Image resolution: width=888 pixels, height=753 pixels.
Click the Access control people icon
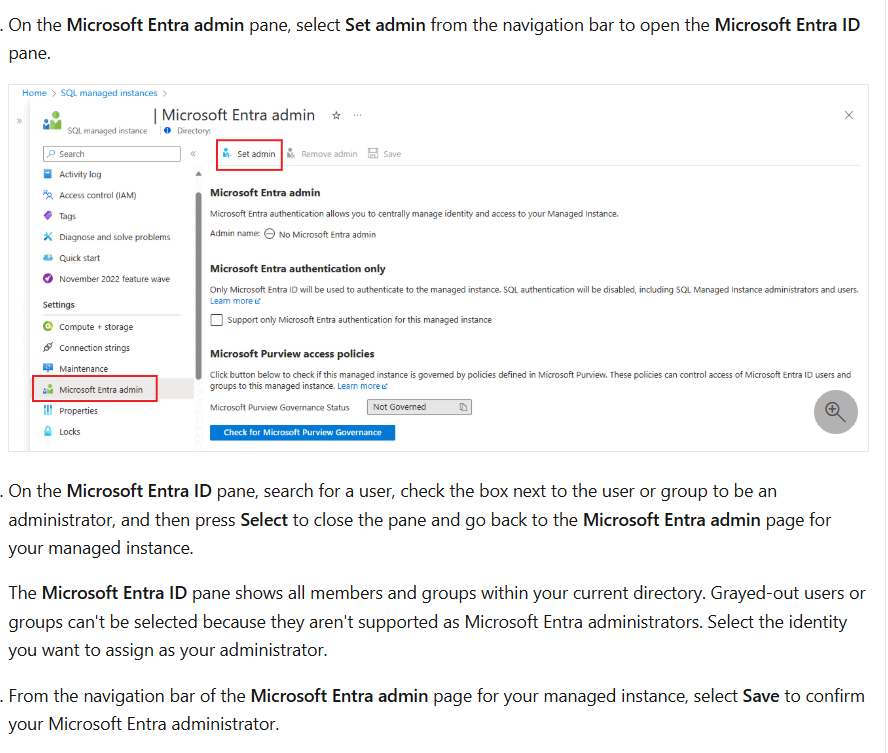tap(48, 195)
